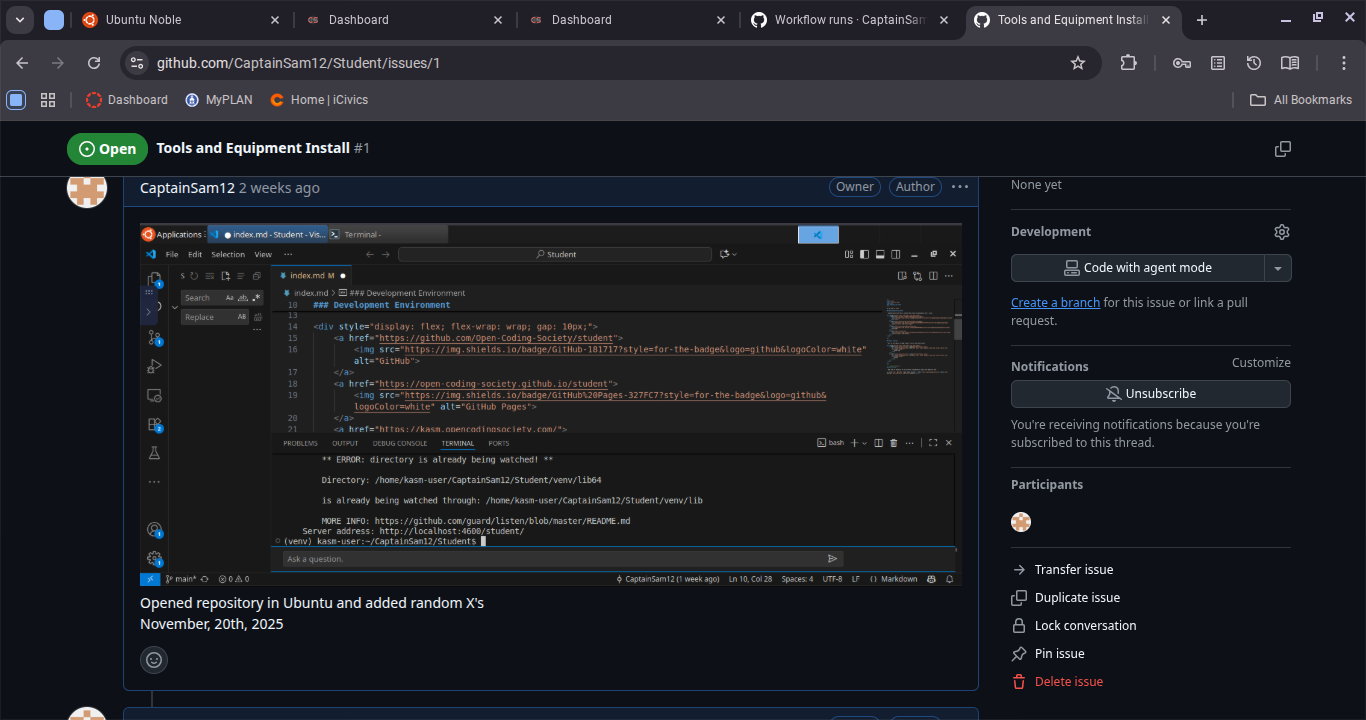Screen dimensions: 1366x720
Task: Expand the Code with agent mode dropdown
Action: pyautogui.click(x=1277, y=268)
